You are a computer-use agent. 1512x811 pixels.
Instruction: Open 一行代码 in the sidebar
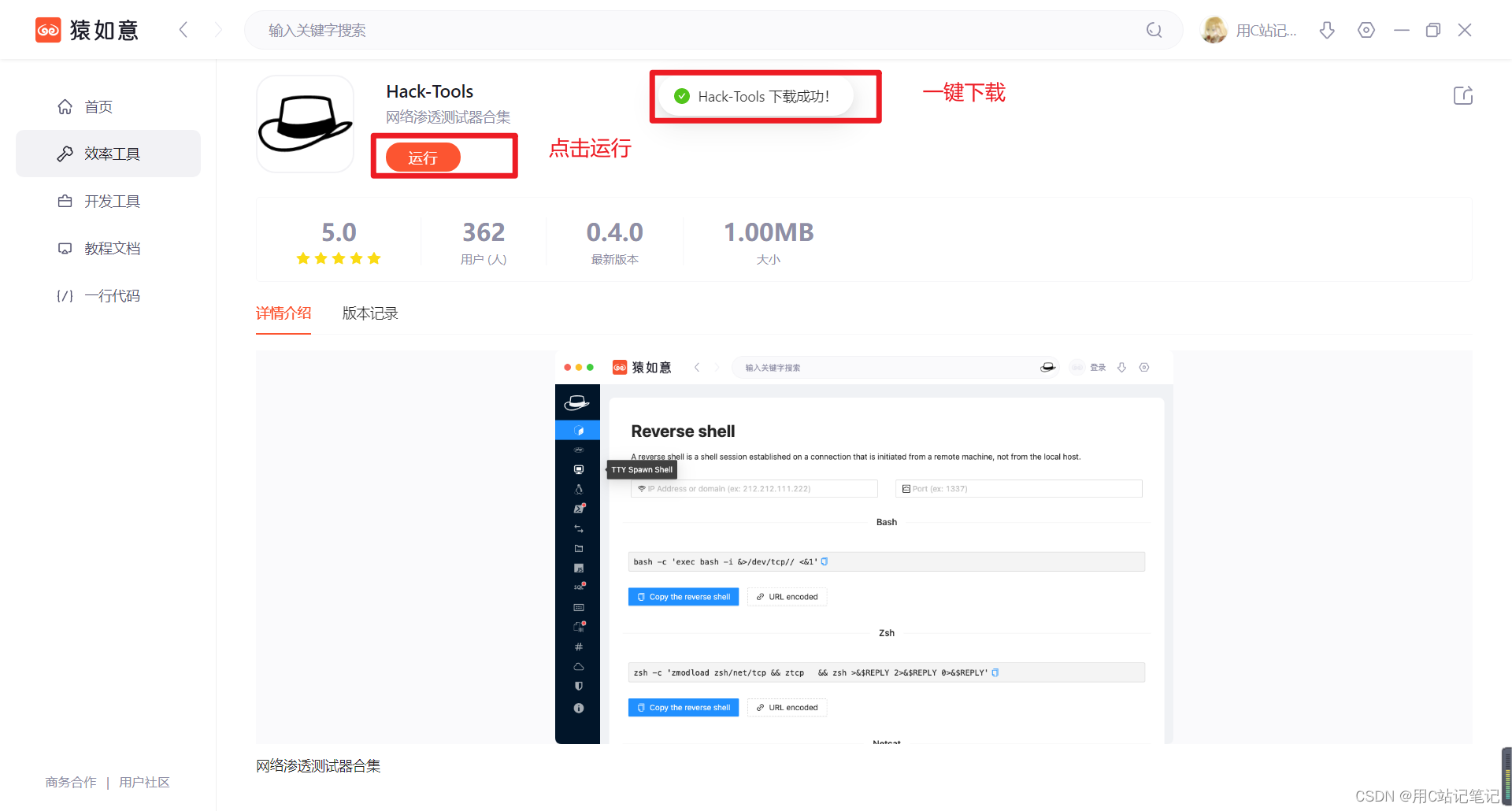click(108, 295)
